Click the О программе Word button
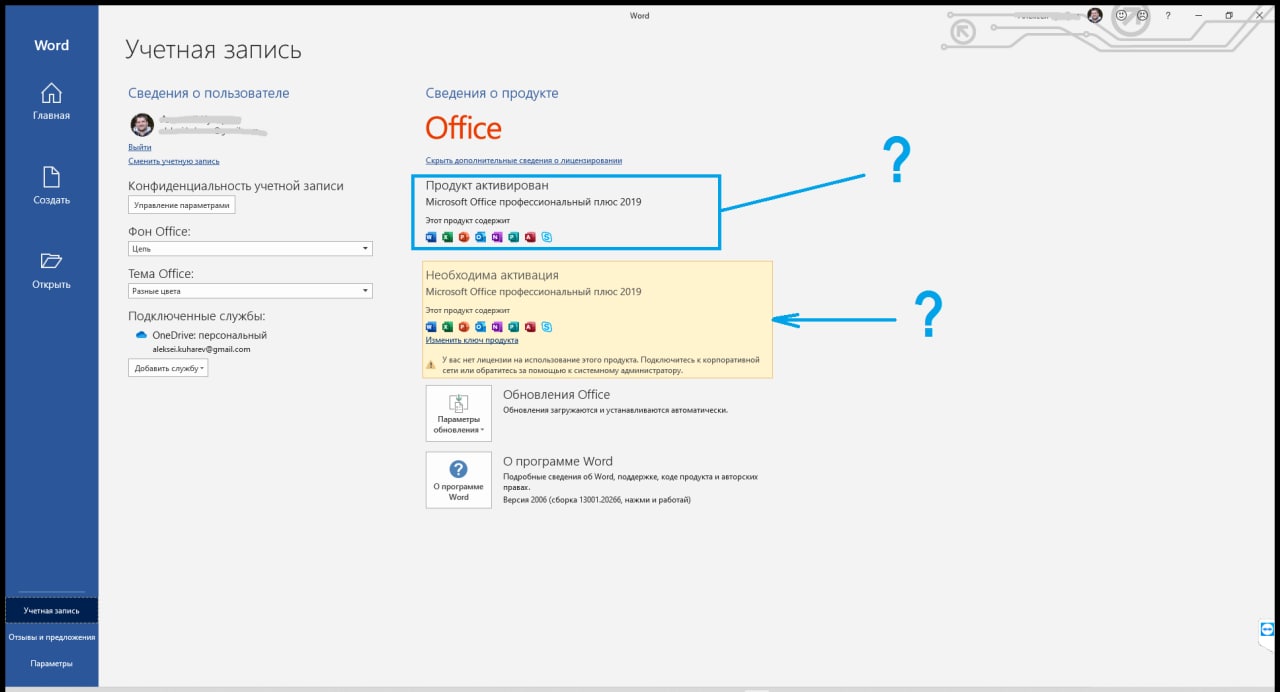This screenshot has height=692, width=1280. coord(458,480)
